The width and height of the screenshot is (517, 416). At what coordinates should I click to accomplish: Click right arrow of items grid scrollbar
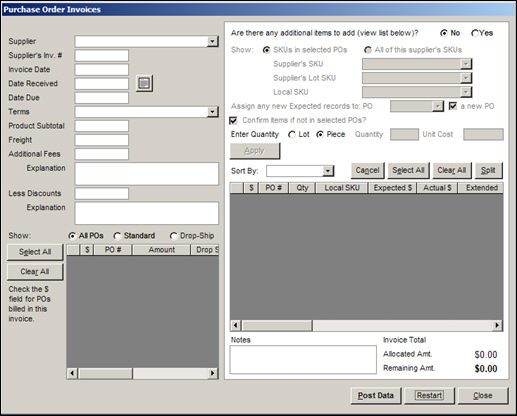click(x=497, y=325)
